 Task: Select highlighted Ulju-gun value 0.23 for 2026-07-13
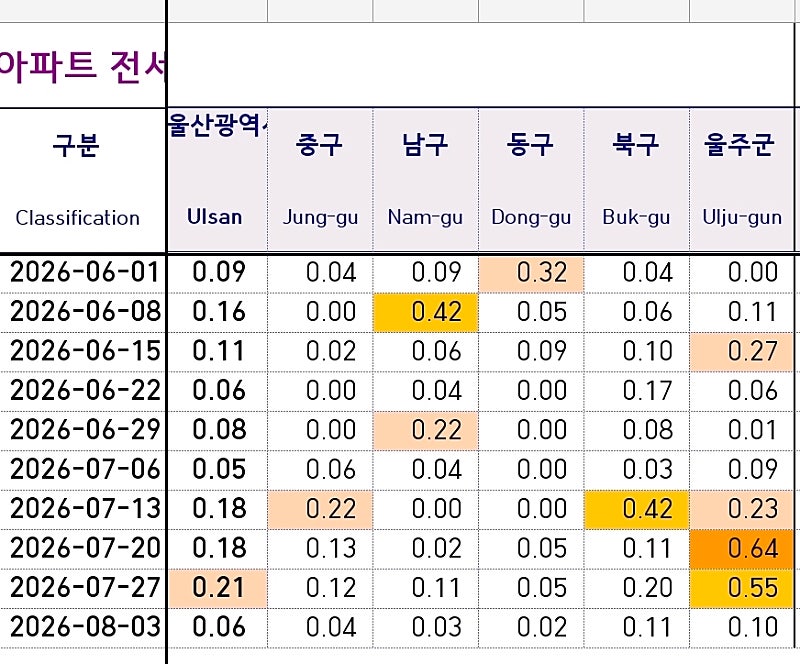(742, 509)
